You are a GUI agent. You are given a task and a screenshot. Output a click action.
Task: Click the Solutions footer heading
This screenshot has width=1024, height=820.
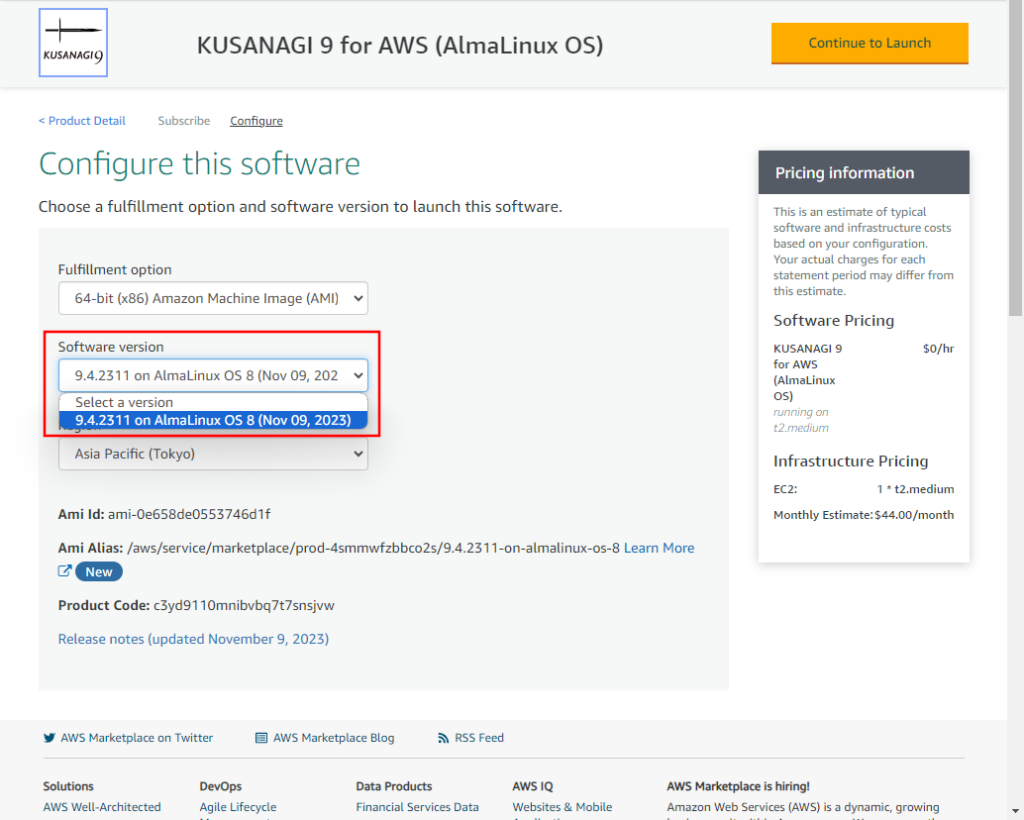pos(68,786)
